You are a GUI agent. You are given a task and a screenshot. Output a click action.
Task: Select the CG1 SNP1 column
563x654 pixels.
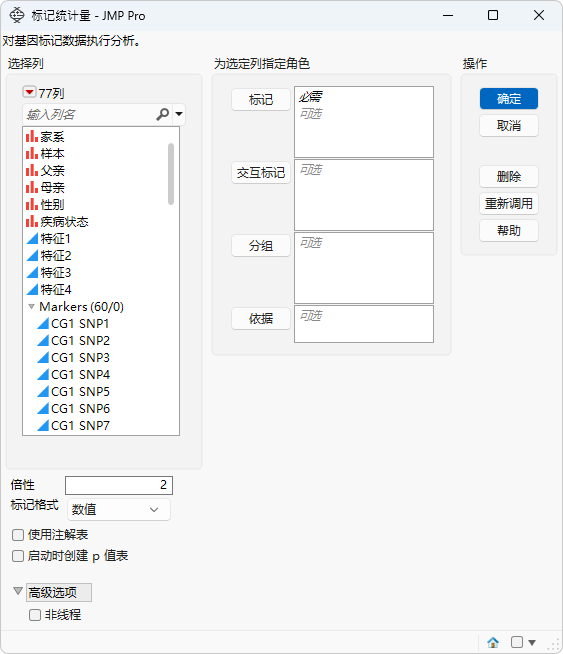coord(73,324)
